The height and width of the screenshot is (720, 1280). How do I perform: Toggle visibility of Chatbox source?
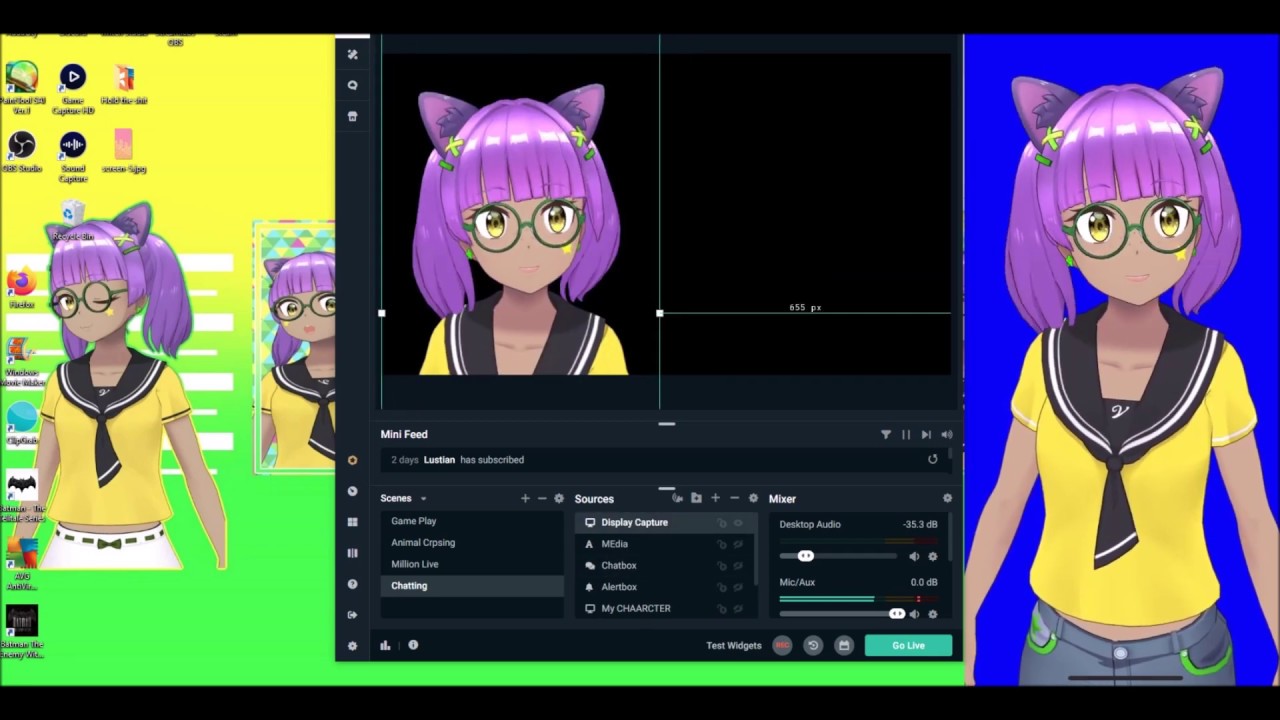[738, 565]
